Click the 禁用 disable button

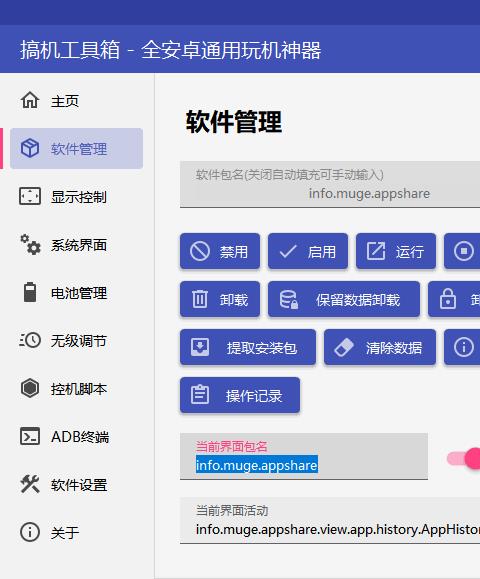point(220,251)
